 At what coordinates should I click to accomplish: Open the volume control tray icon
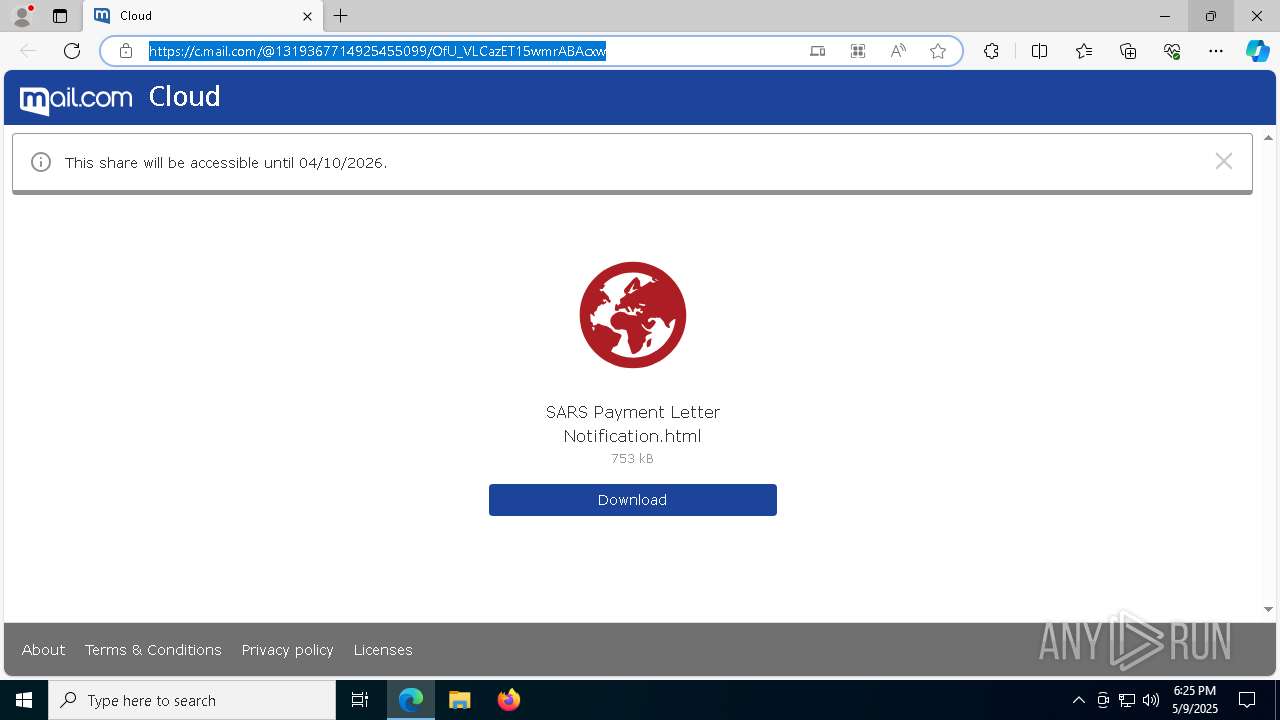[1151, 700]
